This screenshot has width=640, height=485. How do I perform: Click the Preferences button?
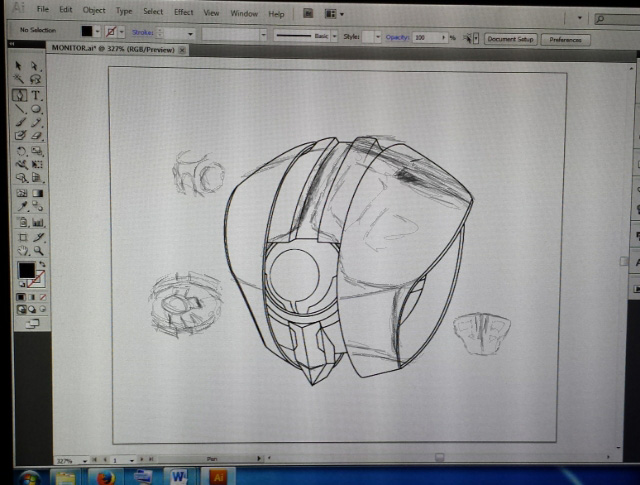coord(565,40)
